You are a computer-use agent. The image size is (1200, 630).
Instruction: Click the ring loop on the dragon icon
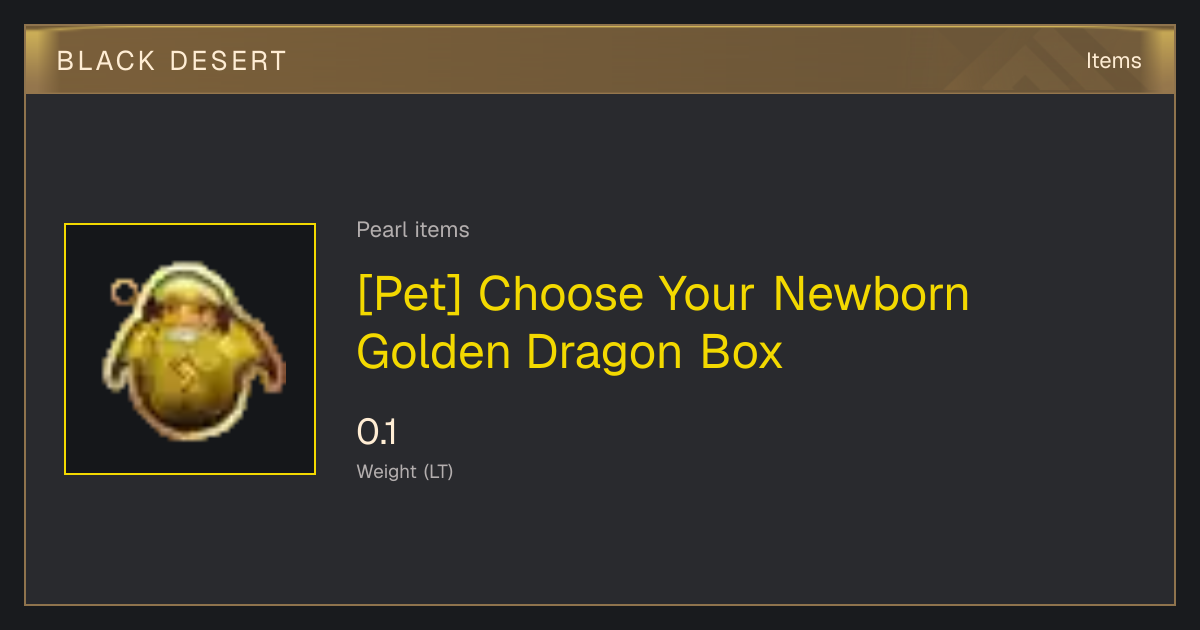123,292
